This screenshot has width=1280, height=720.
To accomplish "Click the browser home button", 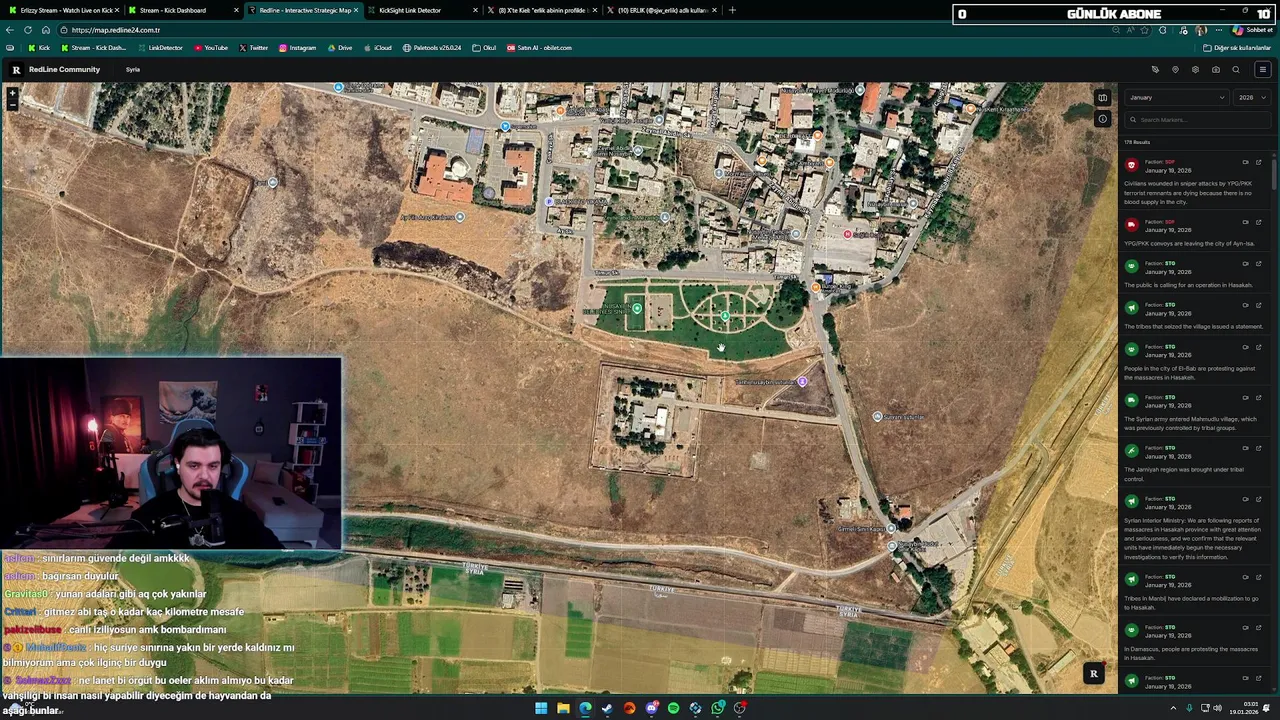I will (x=45, y=30).
